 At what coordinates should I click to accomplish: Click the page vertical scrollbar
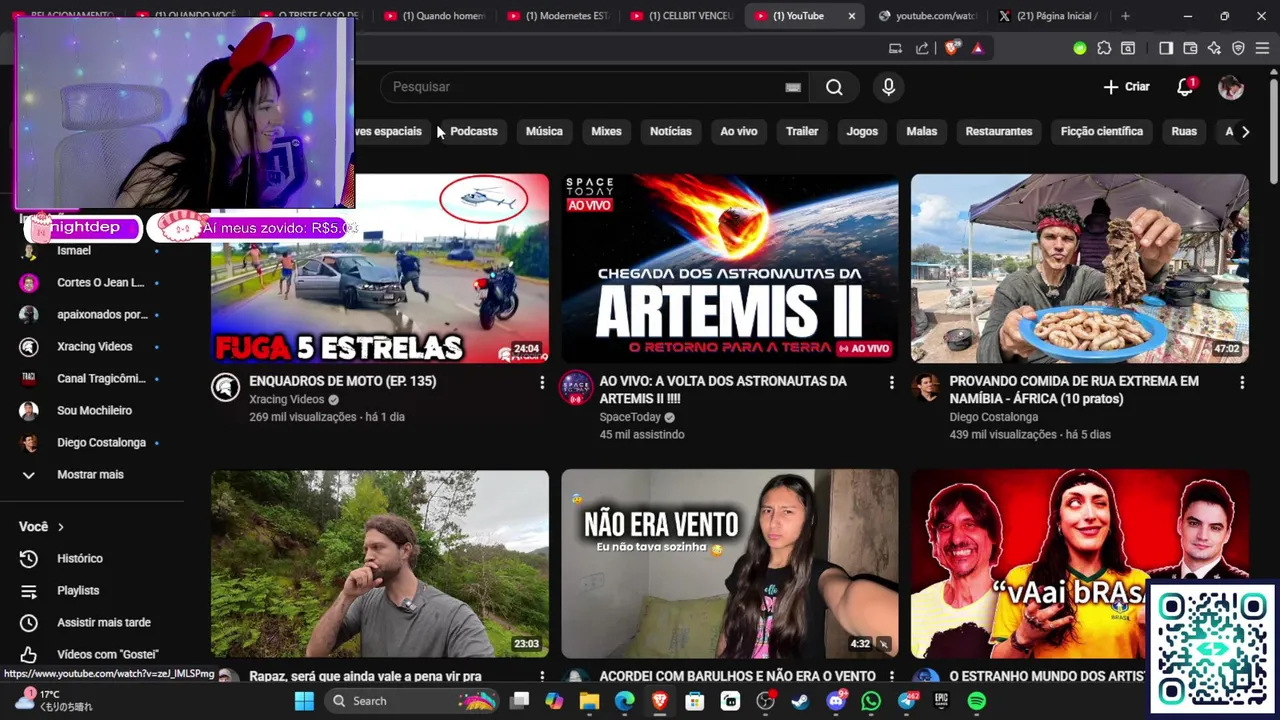point(1274,130)
